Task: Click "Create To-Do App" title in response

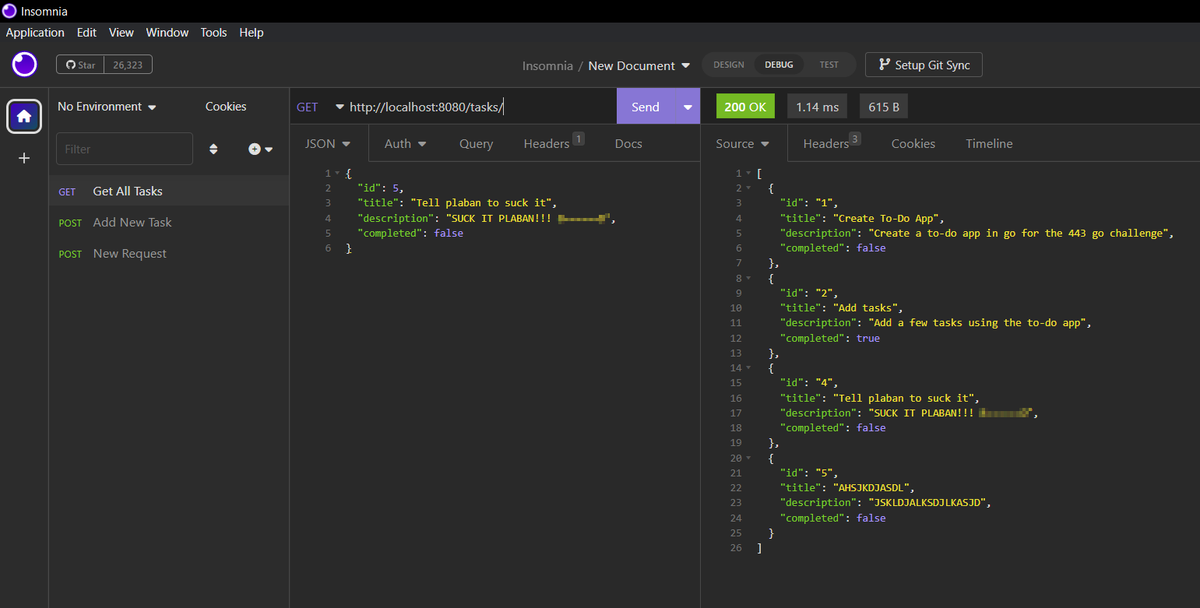Action: 888,218
